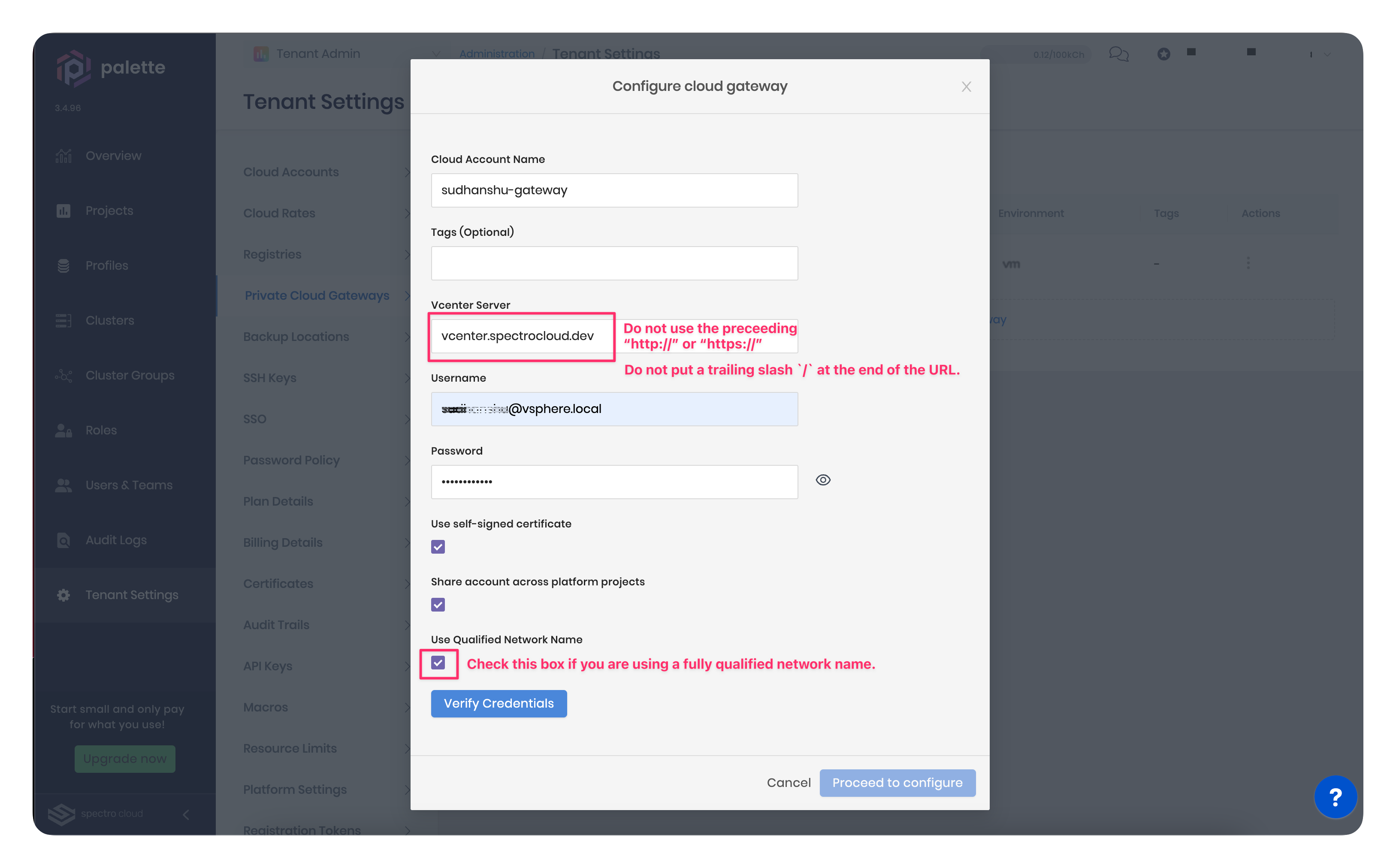Open the Audit Logs icon
This screenshot has width=1396, height=868.
point(63,540)
